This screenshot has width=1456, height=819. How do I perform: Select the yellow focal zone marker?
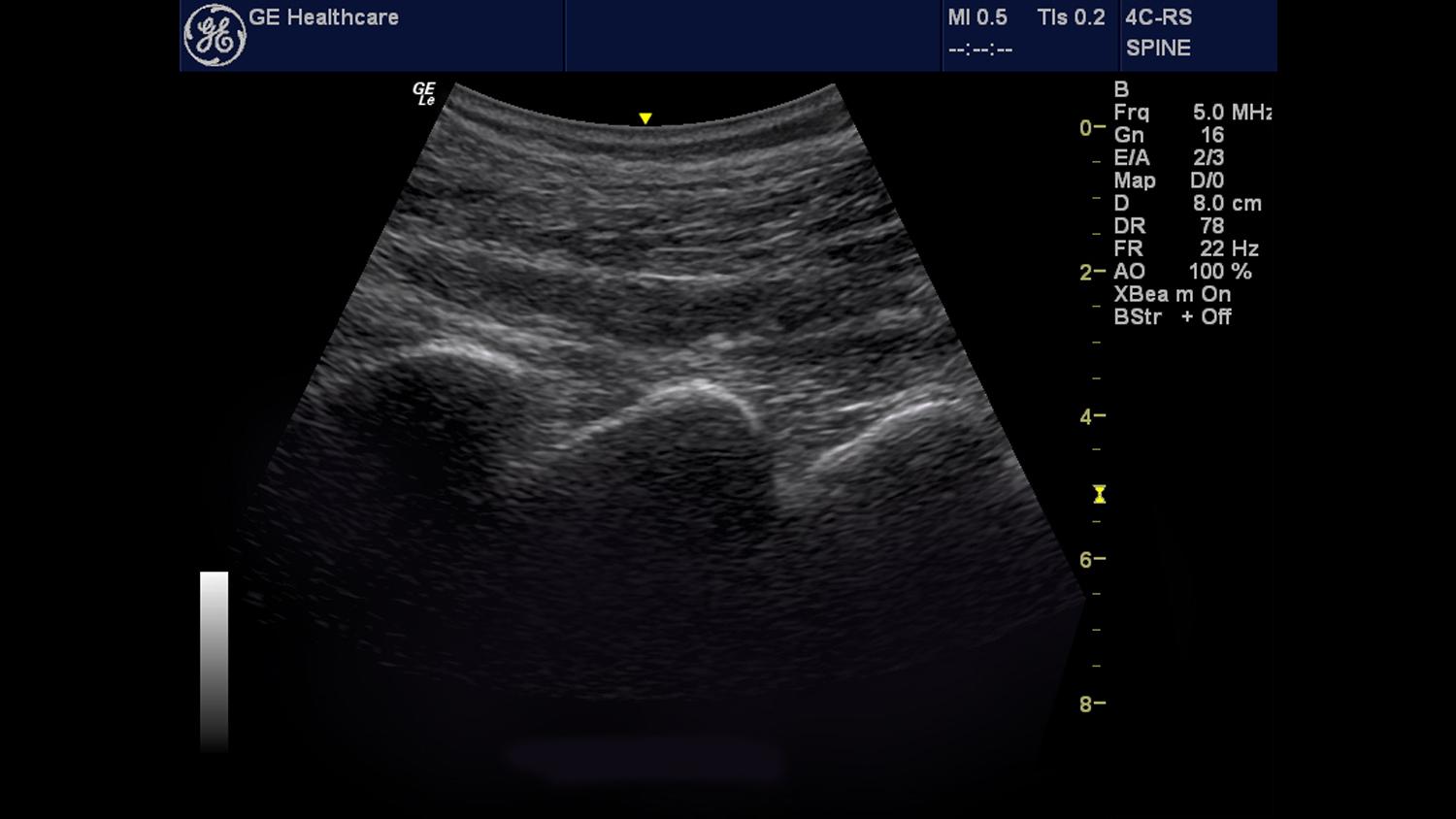tap(1099, 495)
